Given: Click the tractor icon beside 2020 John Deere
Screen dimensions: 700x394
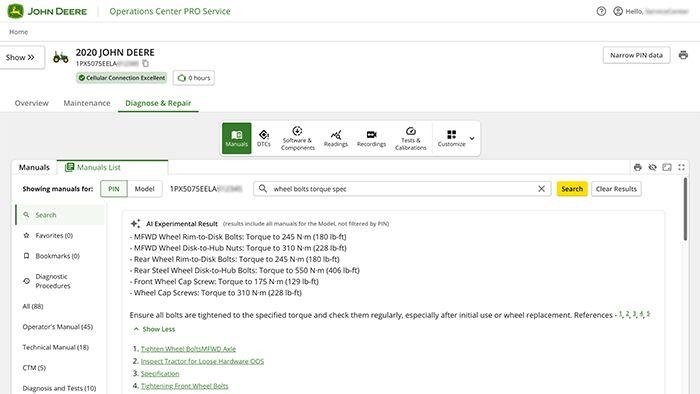Looking at the screenshot, I should point(61,57).
